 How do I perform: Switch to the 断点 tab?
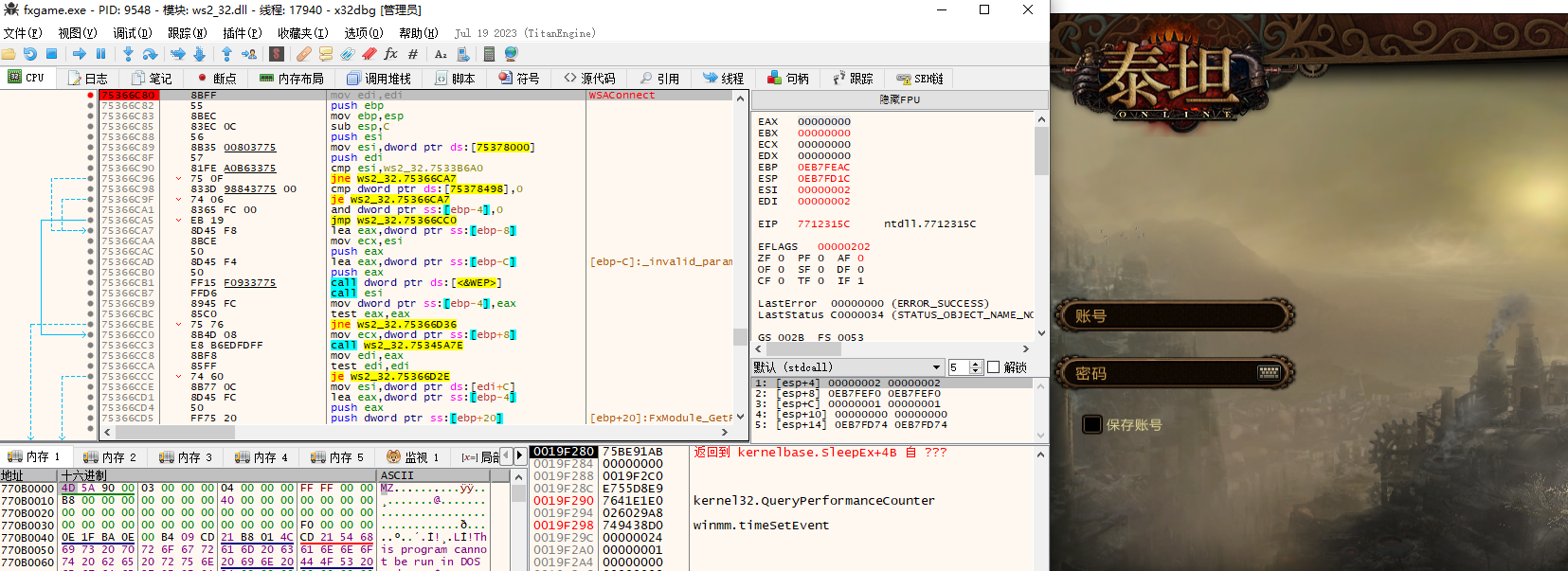point(216,78)
